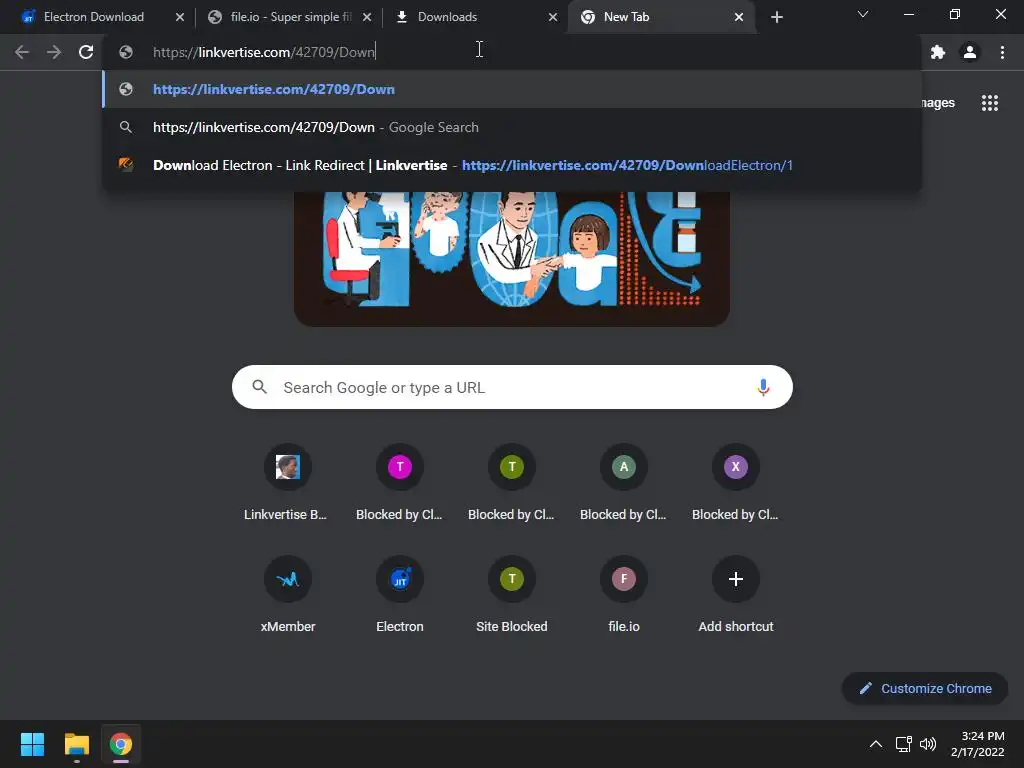
Task: Open the file.io shortcut tile
Action: coord(624,595)
